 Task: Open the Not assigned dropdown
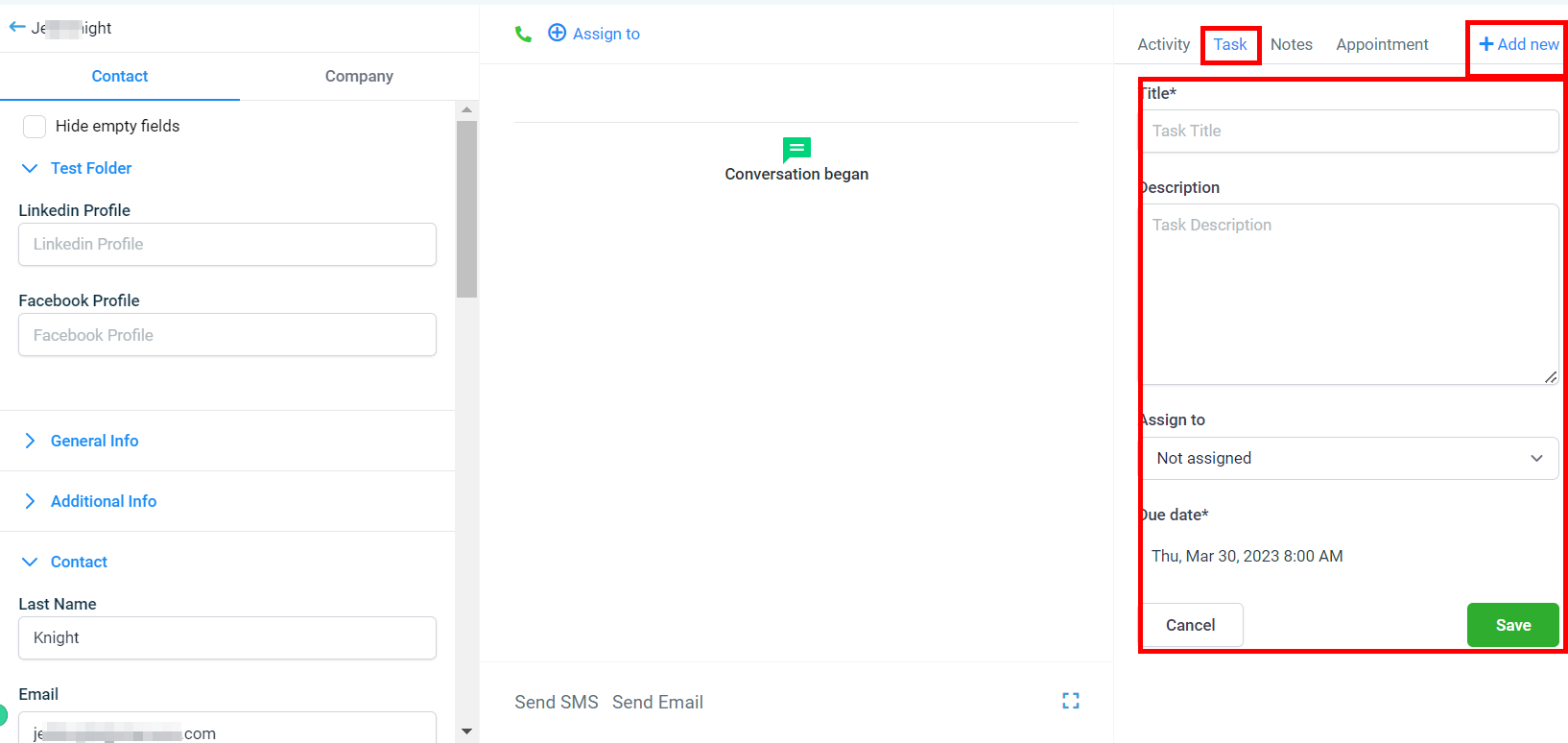pos(1349,459)
